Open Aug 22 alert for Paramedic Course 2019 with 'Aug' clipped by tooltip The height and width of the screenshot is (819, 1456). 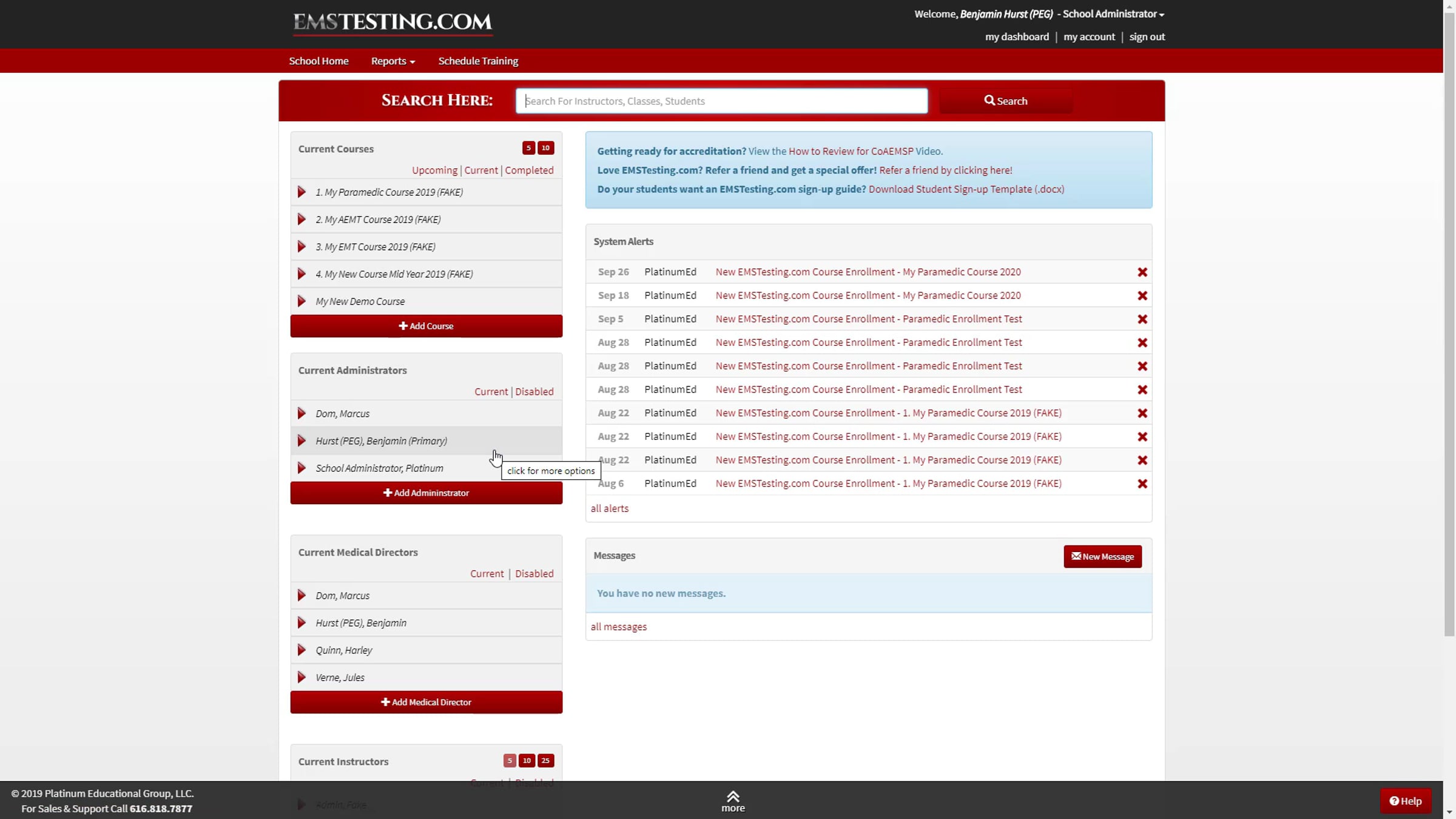pos(888,460)
